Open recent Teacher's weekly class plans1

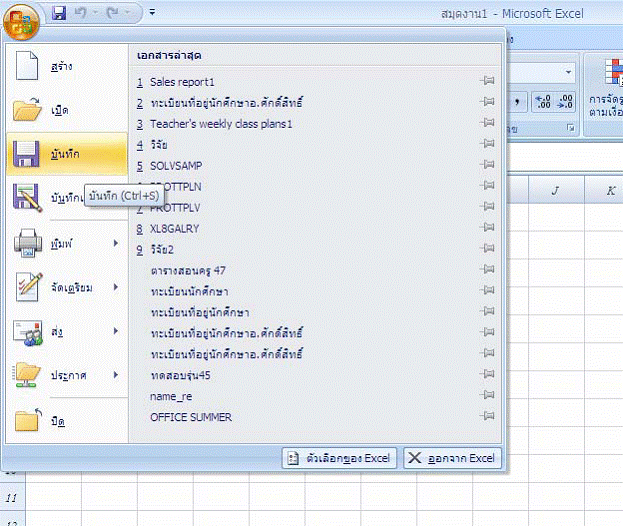pos(315,124)
